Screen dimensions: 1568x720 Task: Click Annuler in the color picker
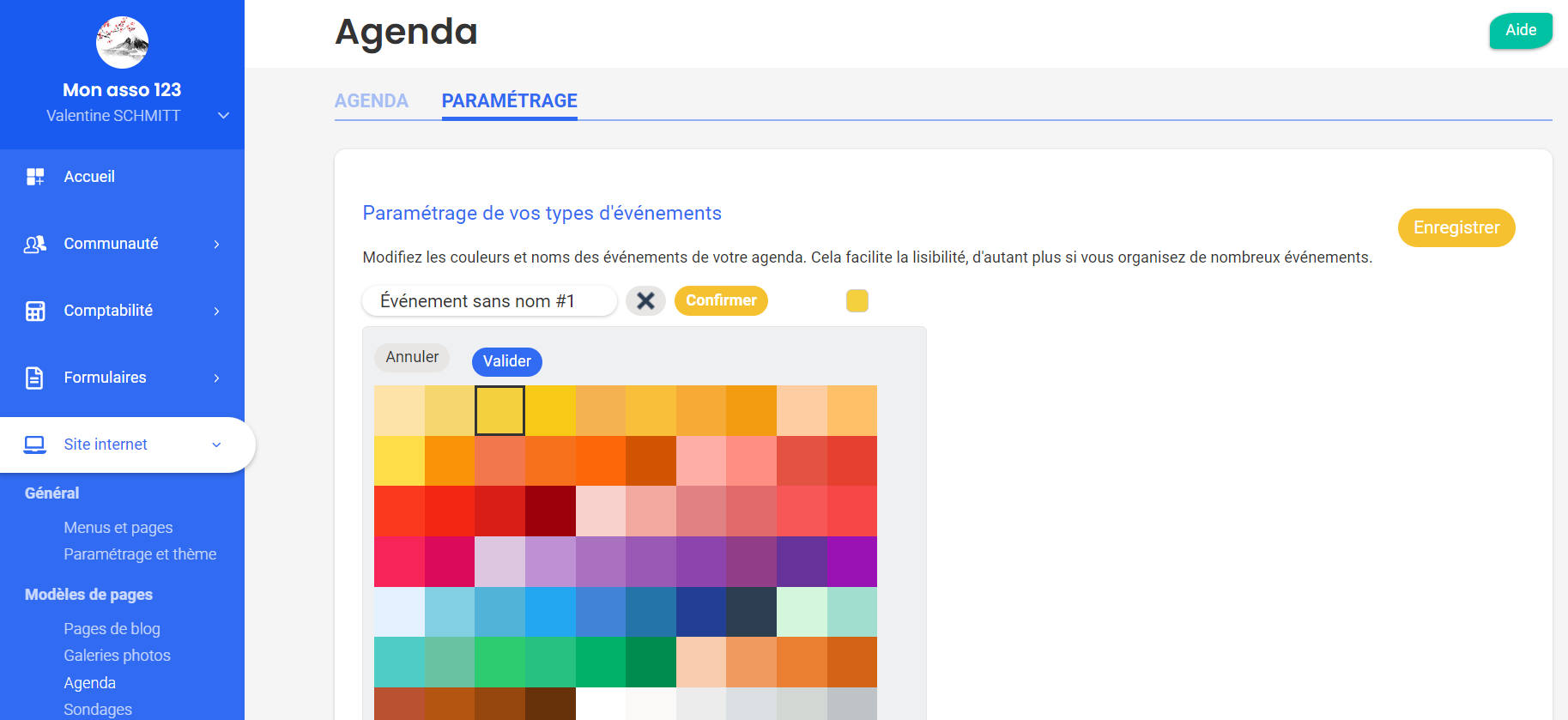pyautogui.click(x=412, y=357)
